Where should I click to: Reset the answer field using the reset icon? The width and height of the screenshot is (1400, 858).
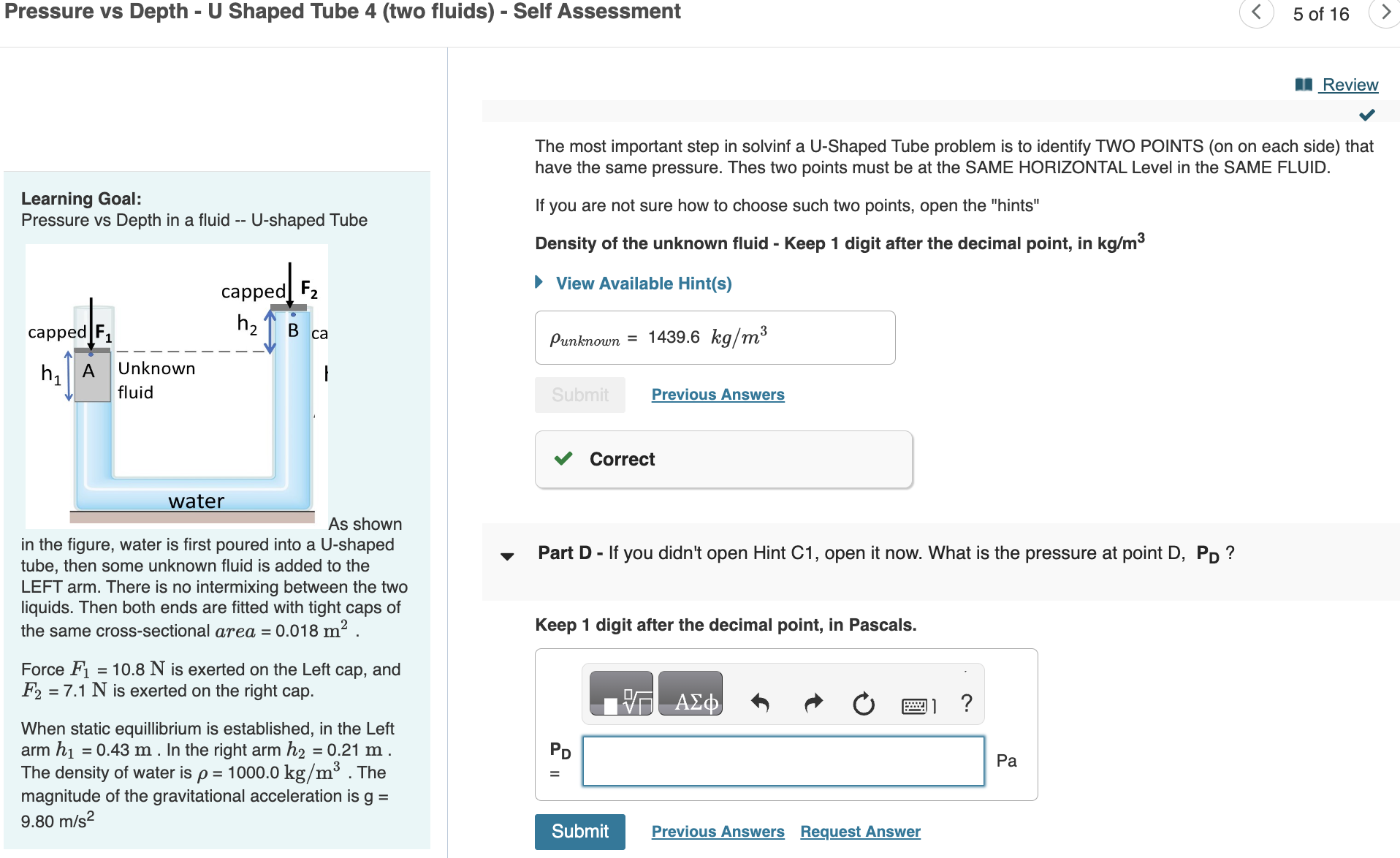(864, 703)
